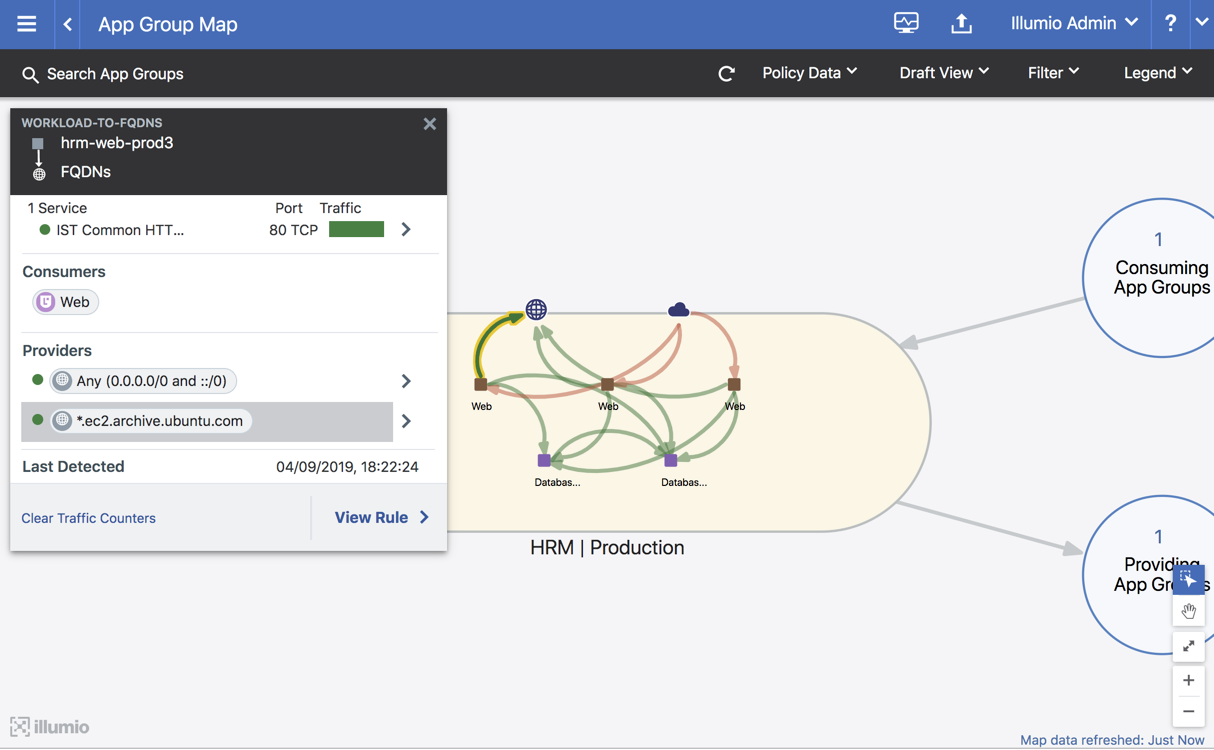
Task: Open the help question mark
Action: (1170, 23)
